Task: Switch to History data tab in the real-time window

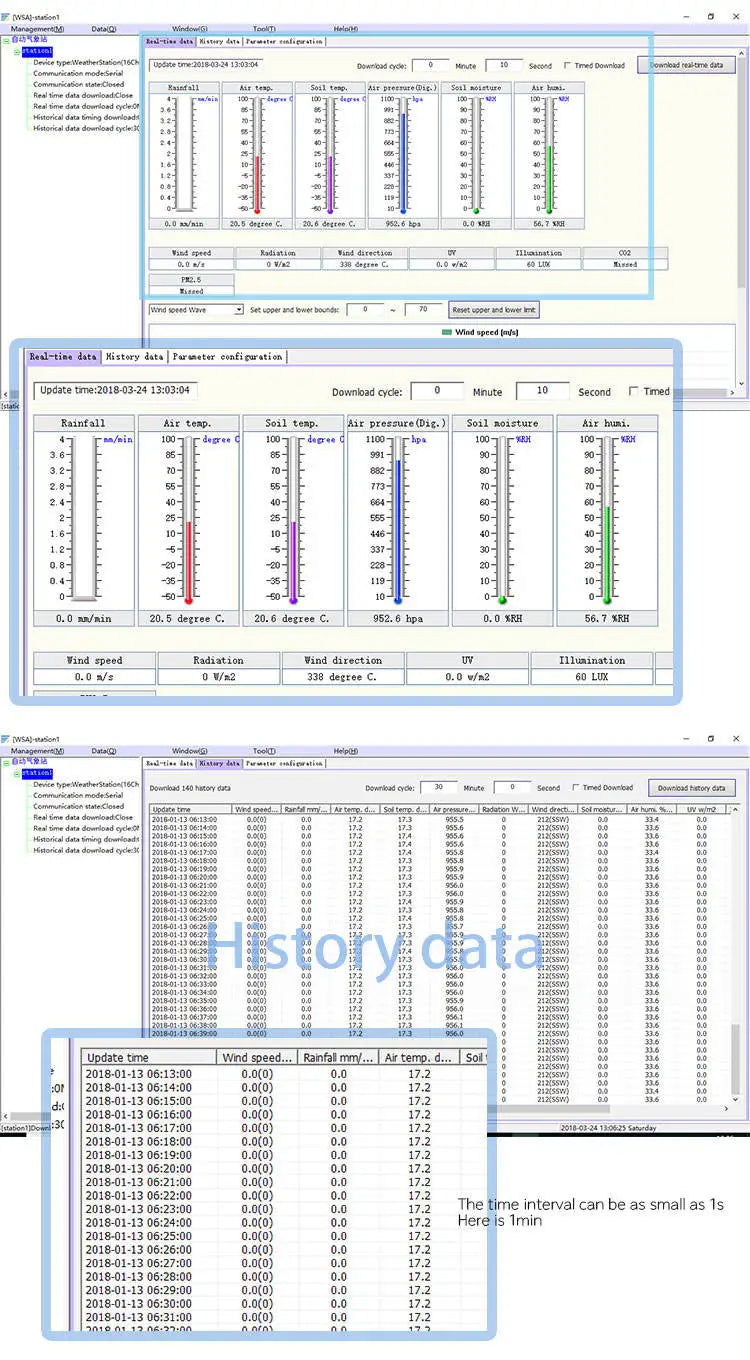Action: coord(219,41)
